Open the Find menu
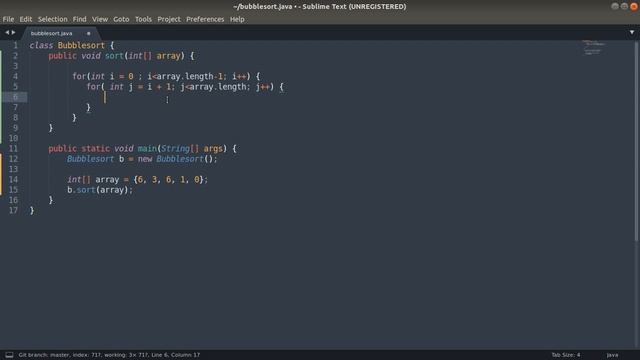 (x=80, y=19)
